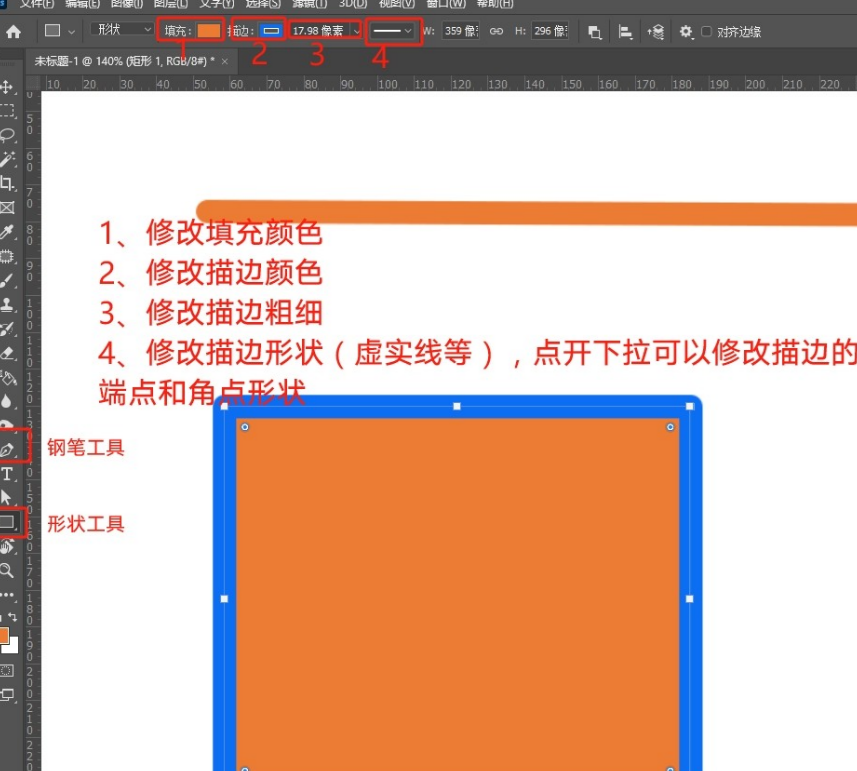Image resolution: width=857 pixels, height=771 pixels.
Task: Enable the 对齐边缘 checkbox
Action: 706,32
